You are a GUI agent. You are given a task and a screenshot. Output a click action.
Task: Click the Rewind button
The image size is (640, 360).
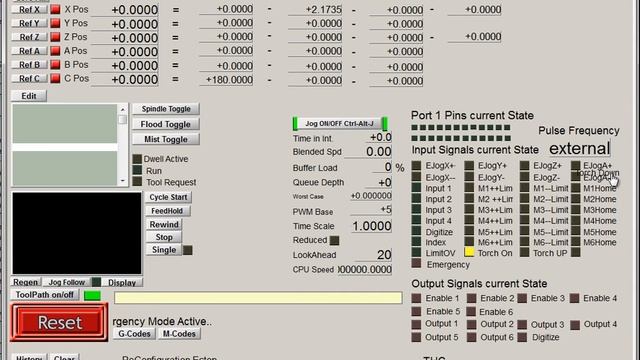(164, 224)
